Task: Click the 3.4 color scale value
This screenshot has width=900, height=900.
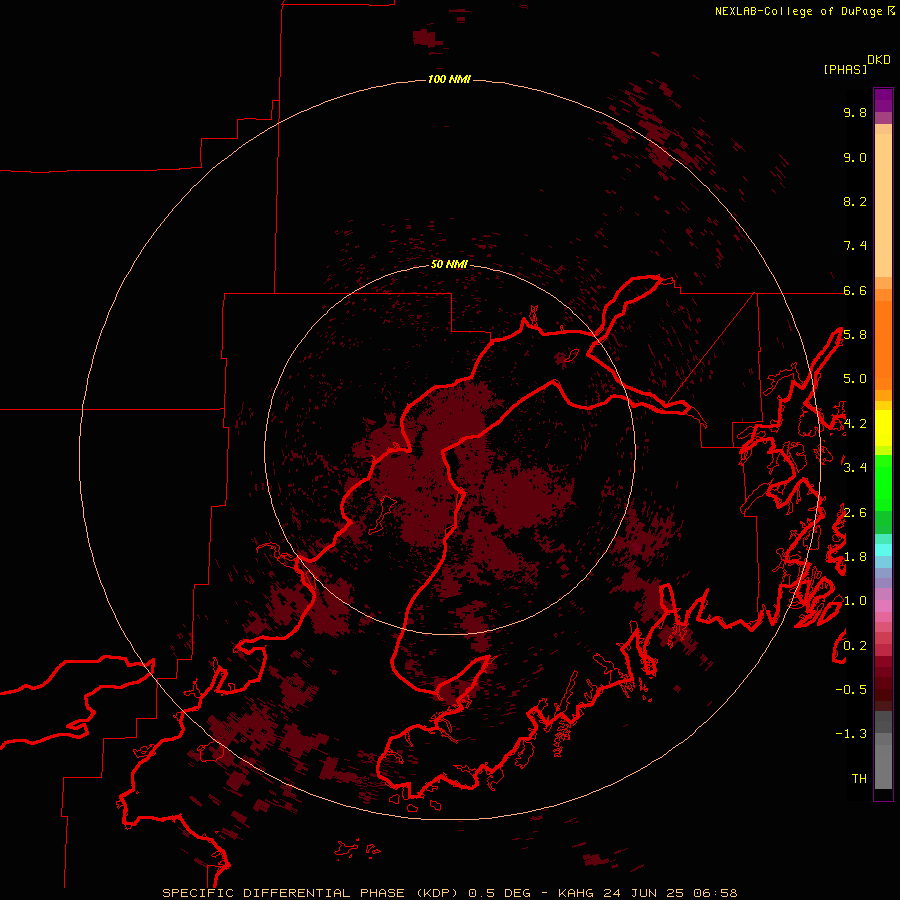Action: pos(855,468)
